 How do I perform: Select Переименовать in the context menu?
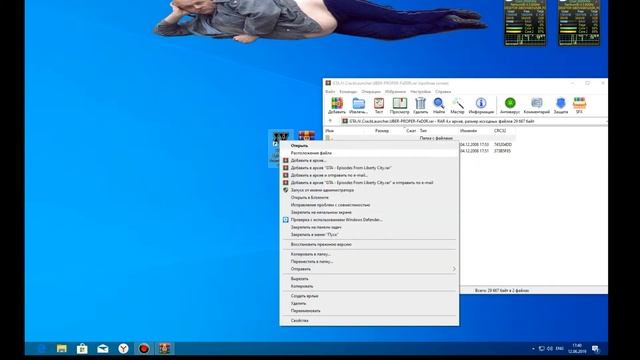pos(369,311)
